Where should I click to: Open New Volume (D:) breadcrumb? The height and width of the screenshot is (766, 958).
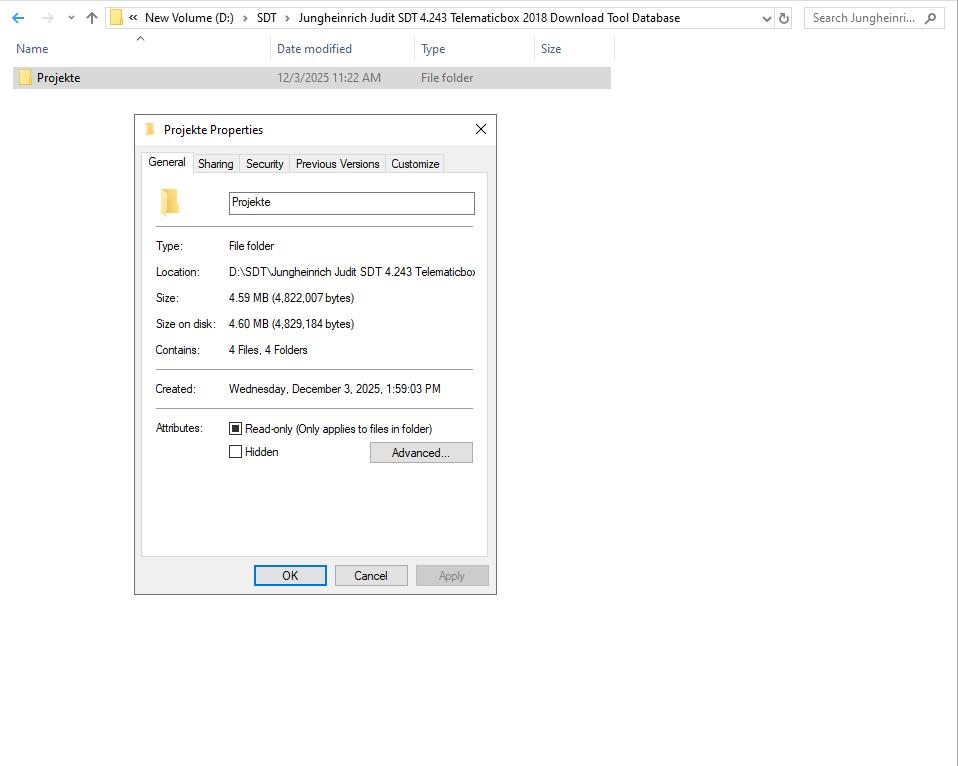tap(189, 18)
